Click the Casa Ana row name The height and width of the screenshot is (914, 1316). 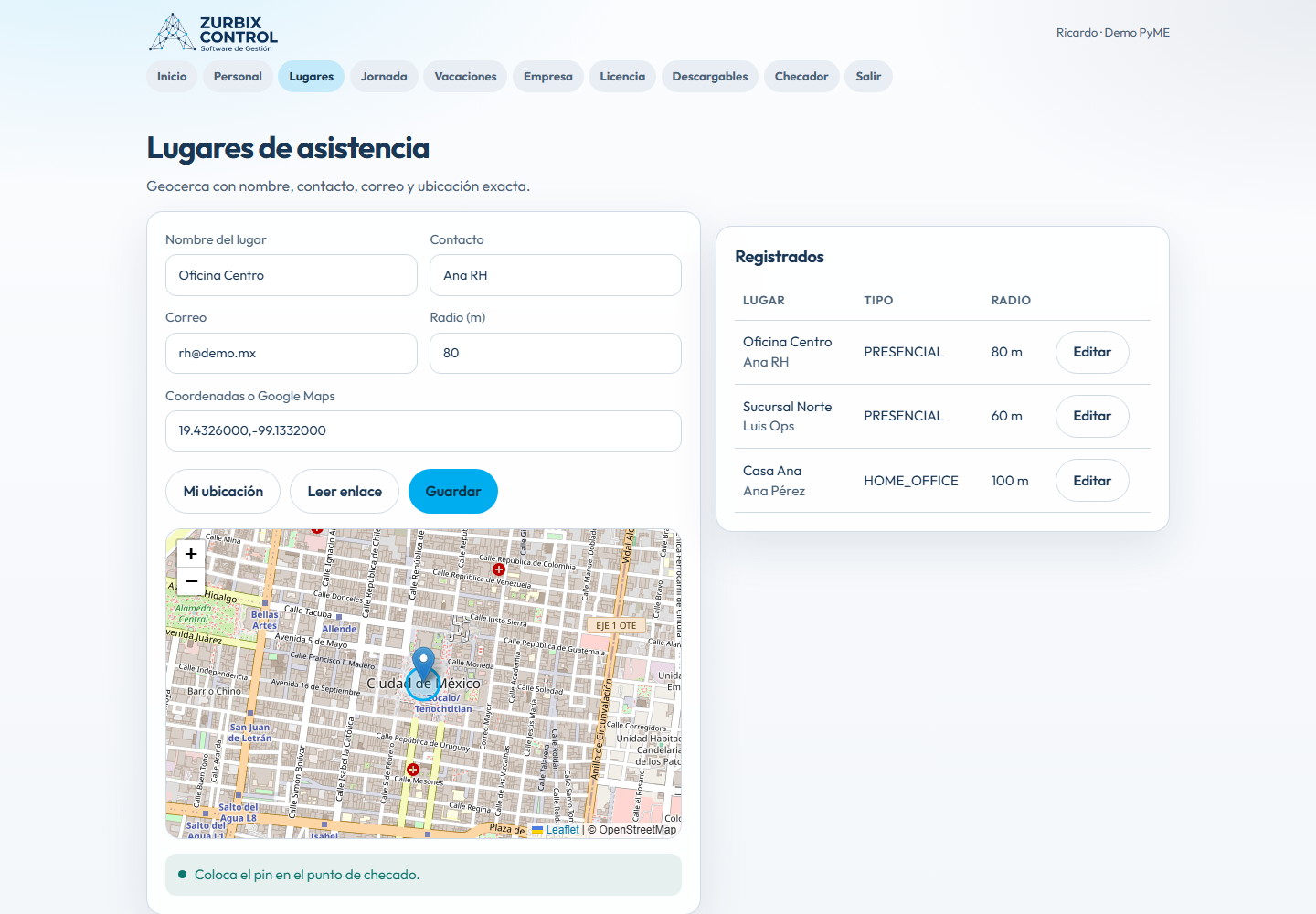click(772, 471)
